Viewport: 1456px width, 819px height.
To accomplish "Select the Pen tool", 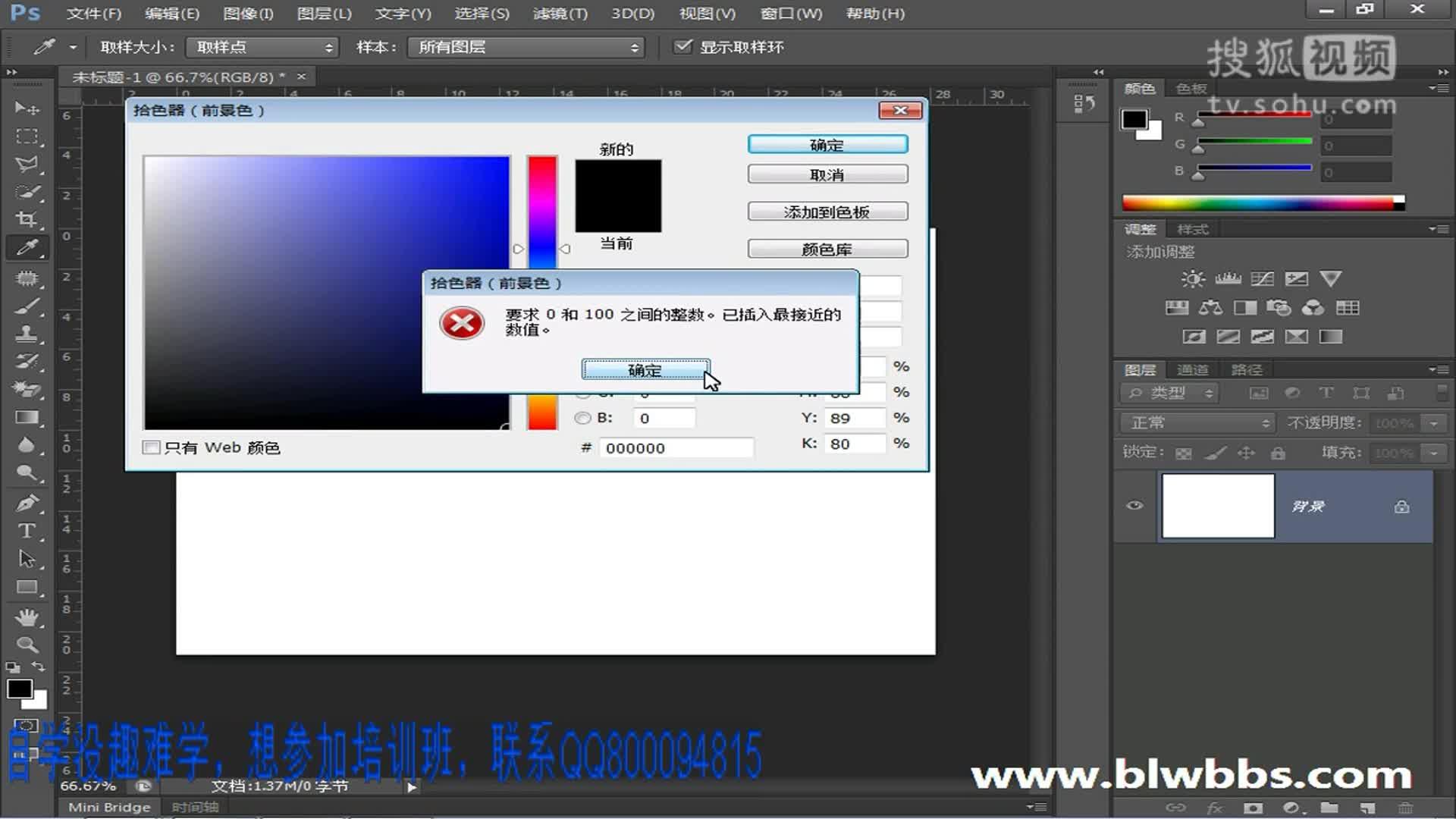I will (27, 503).
